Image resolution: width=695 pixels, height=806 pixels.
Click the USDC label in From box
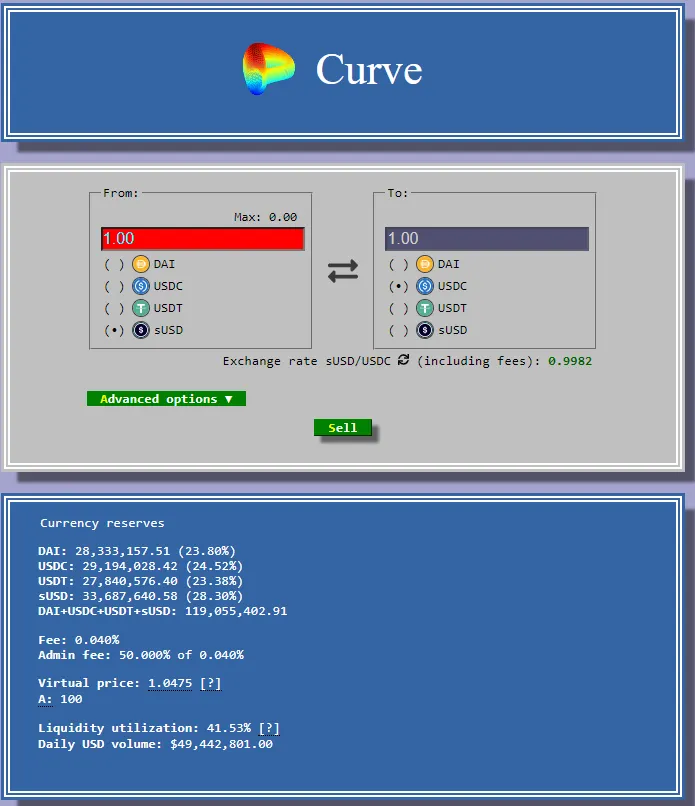(168, 286)
